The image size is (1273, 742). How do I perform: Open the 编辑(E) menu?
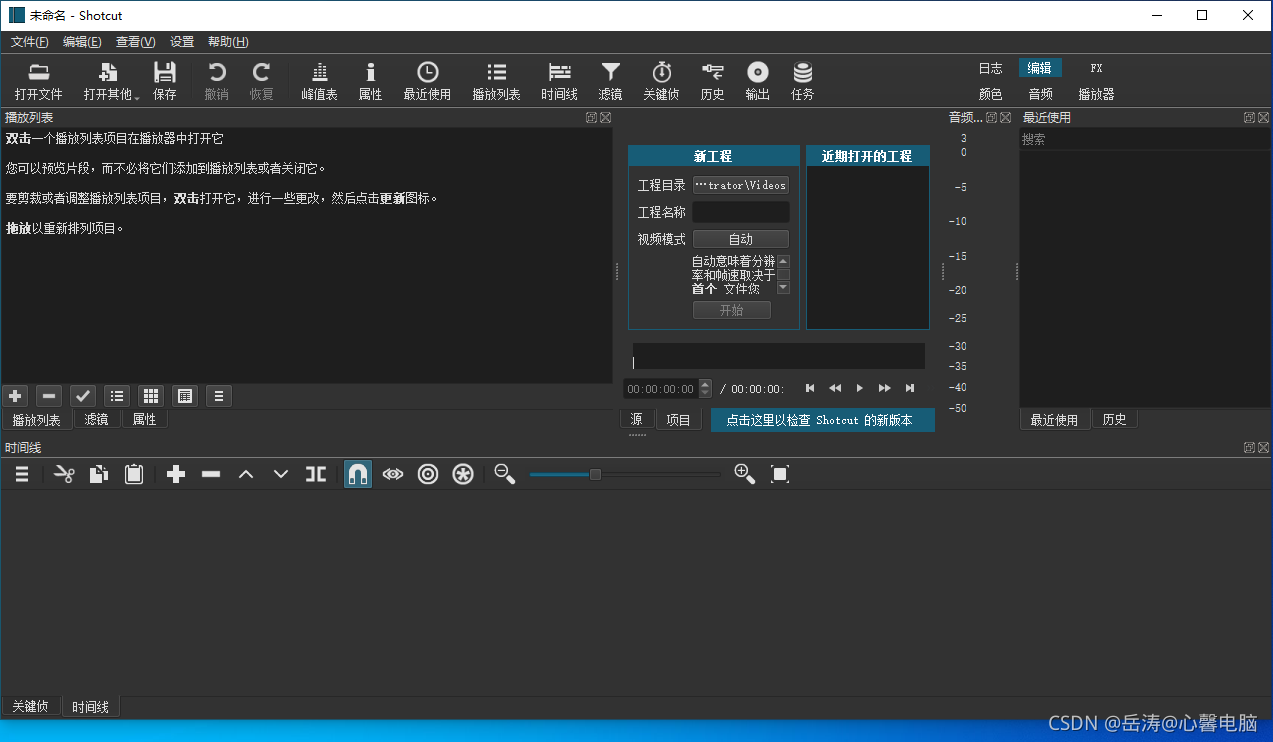tap(82, 42)
